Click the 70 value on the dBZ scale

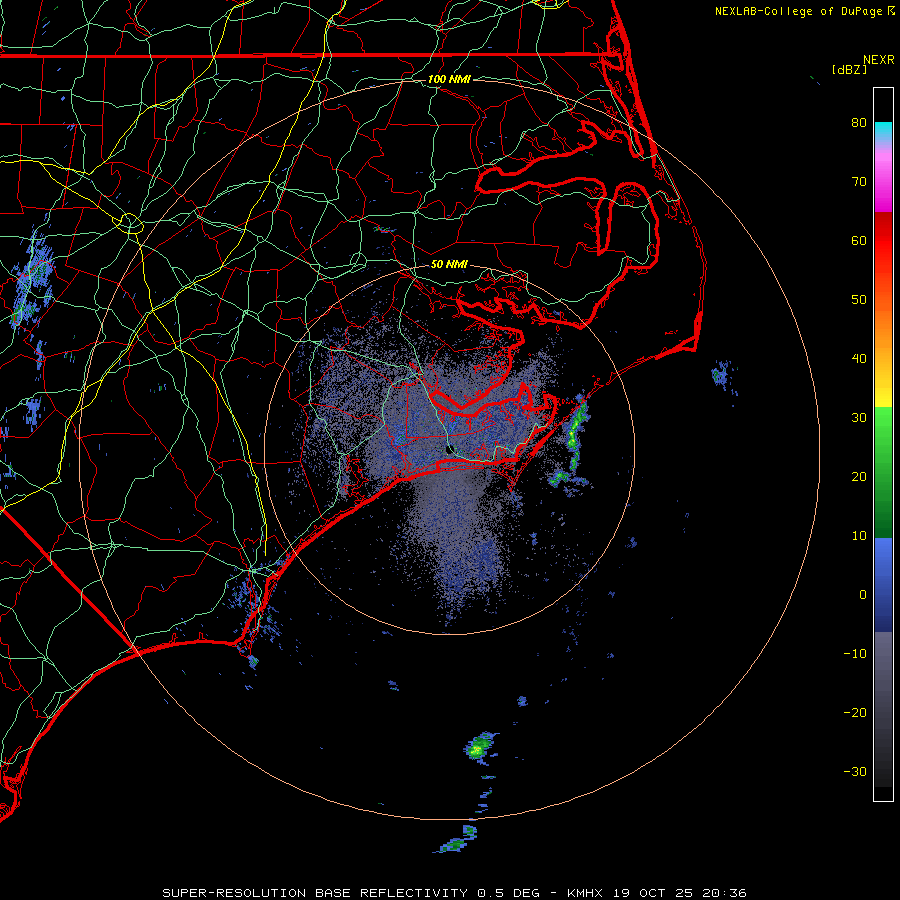[x=859, y=182]
